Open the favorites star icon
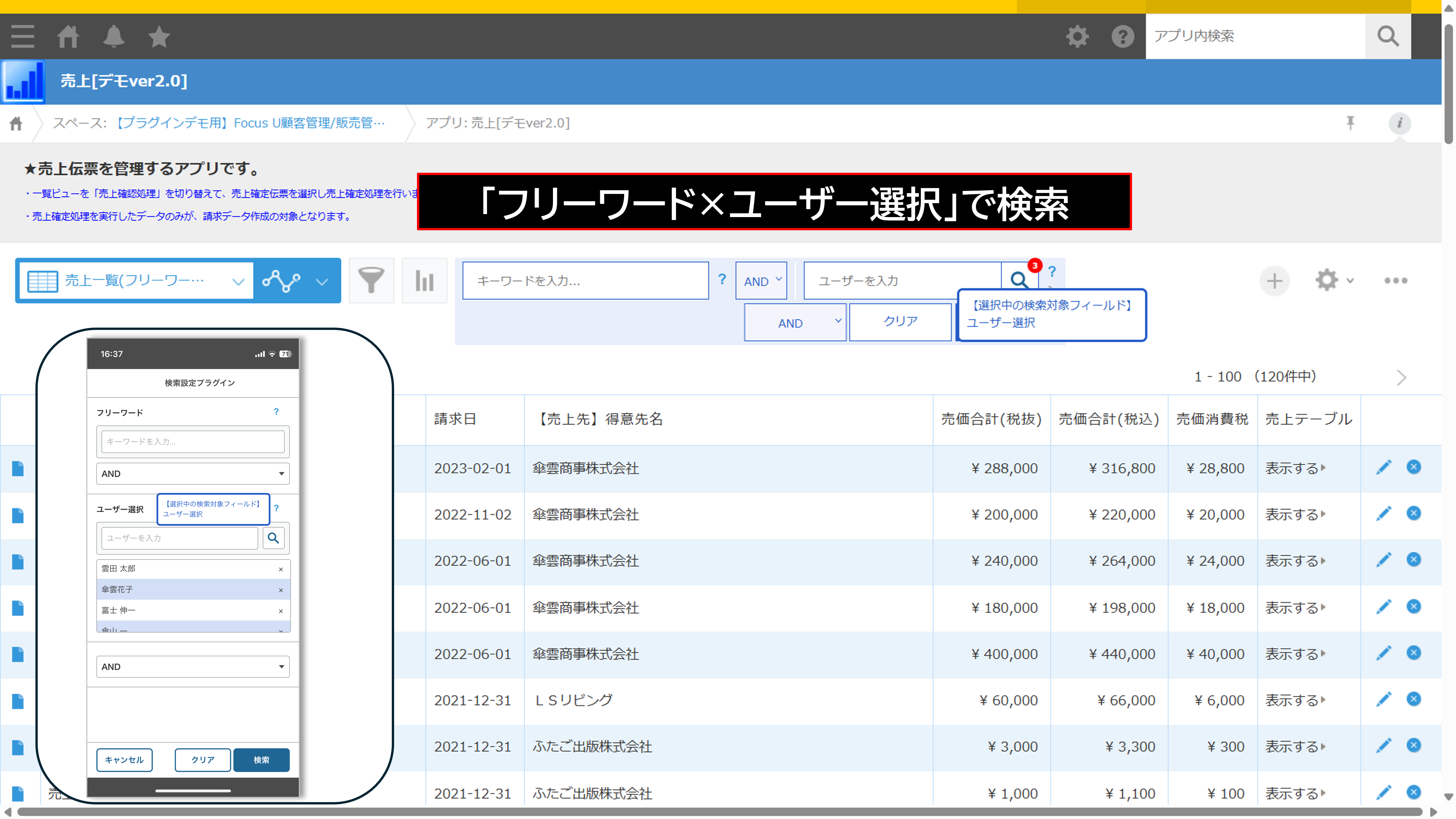 (x=159, y=36)
